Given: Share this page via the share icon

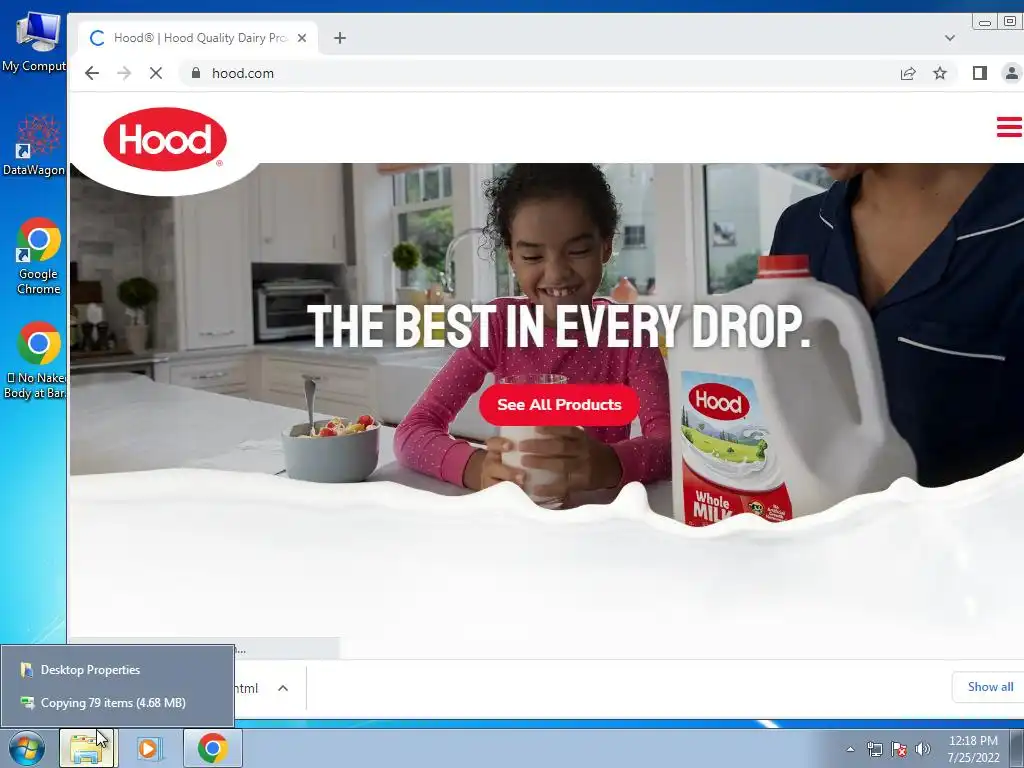Looking at the screenshot, I should (908, 73).
